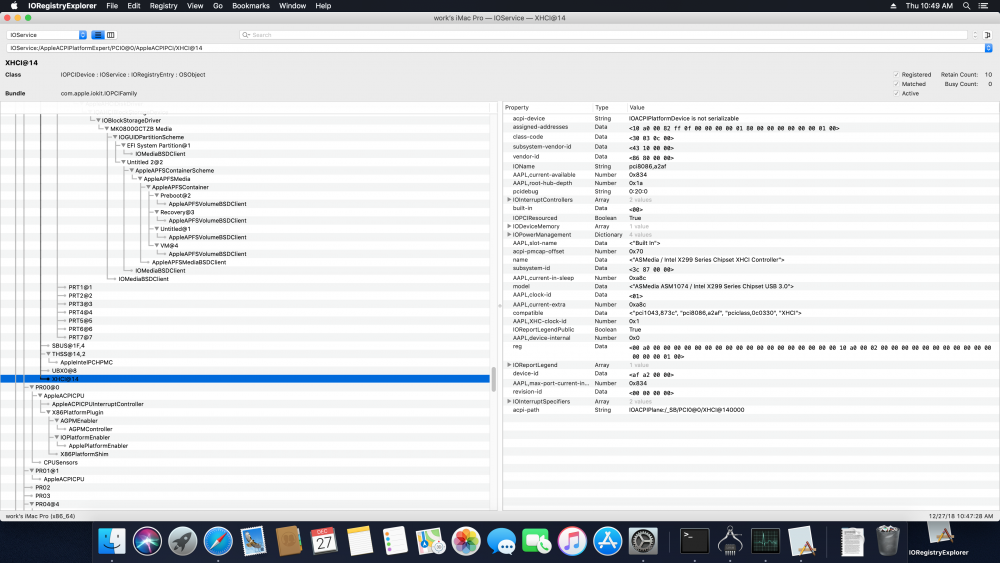
Task: Click the Type column header
Action: coord(601,108)
